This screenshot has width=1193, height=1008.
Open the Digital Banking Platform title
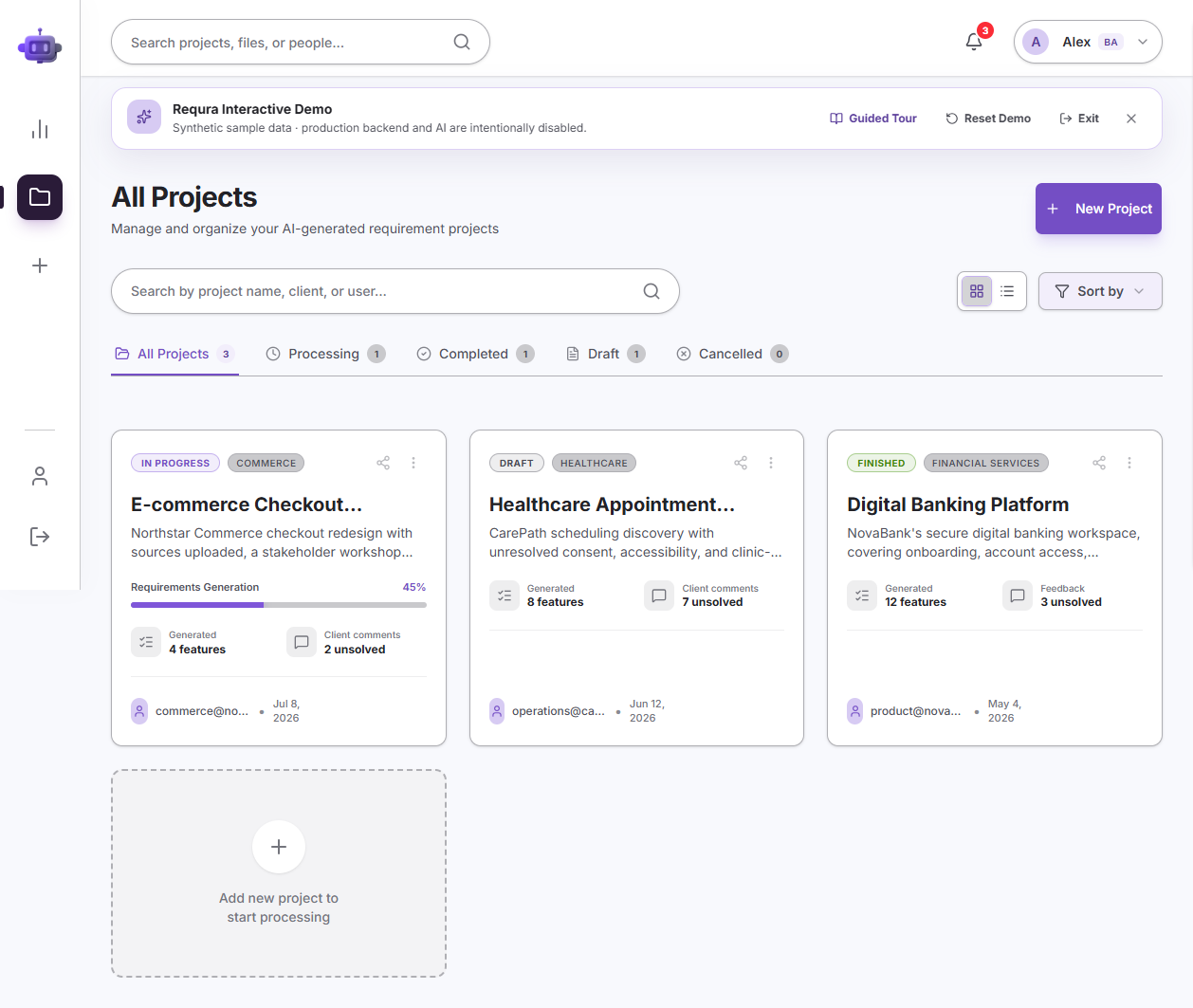click(x=958, y=504)
